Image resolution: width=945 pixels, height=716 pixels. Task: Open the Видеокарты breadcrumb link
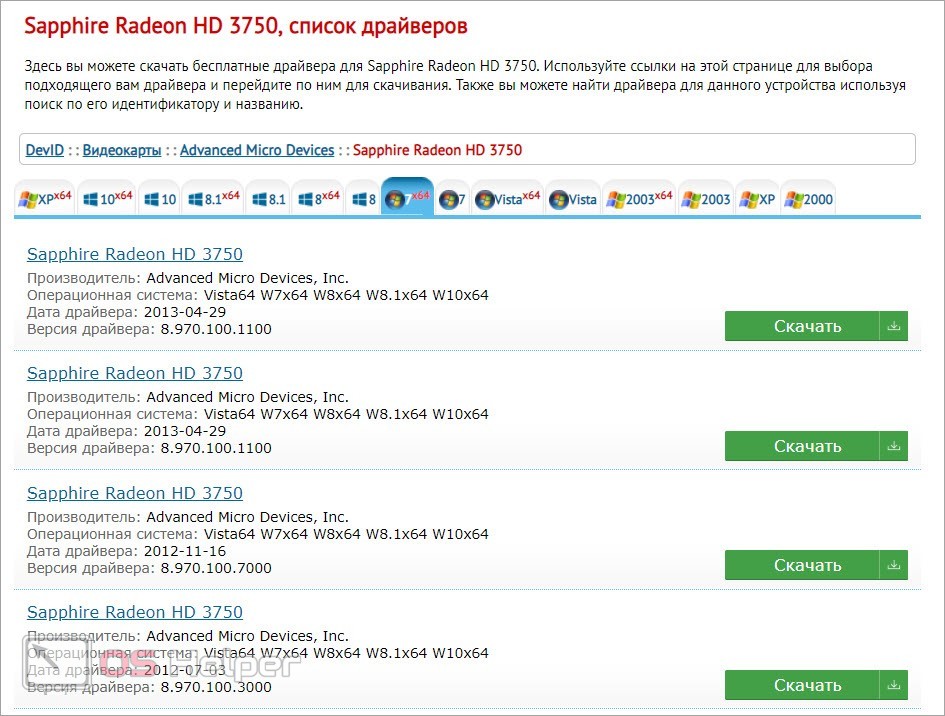(x=122, y=150)
